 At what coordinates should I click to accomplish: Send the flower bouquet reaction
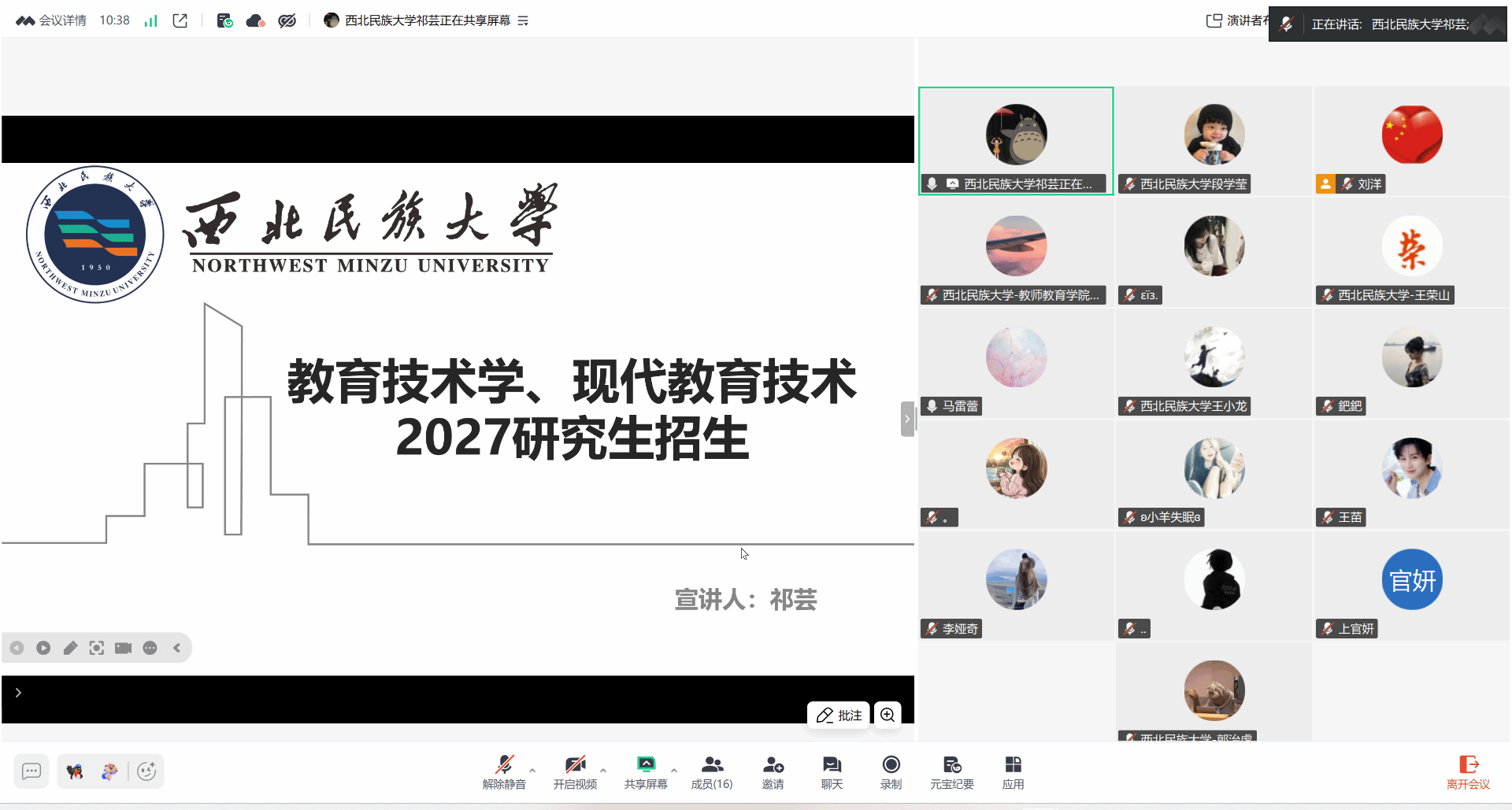tap(109, 771)
